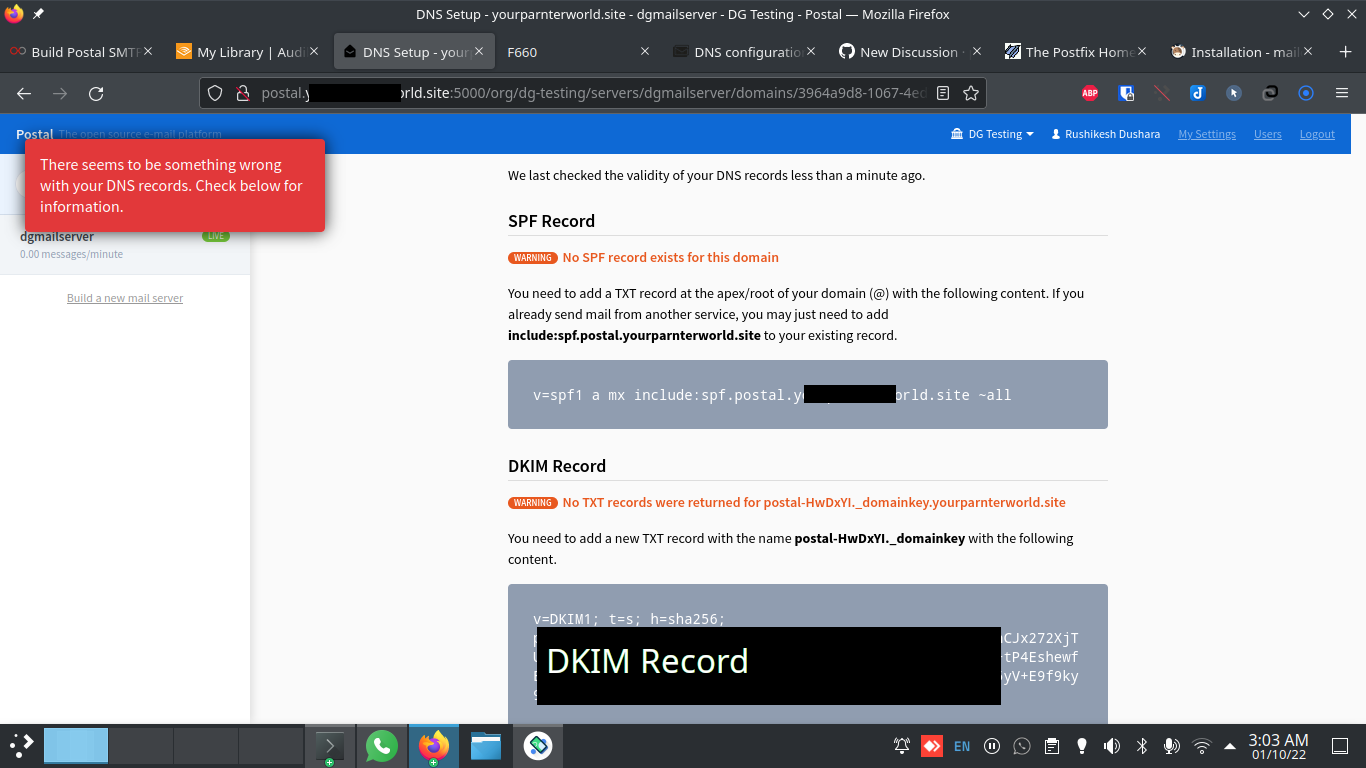Open the Users link
This screenshot has width=1366, height=768.
[x=1268, y=134]
